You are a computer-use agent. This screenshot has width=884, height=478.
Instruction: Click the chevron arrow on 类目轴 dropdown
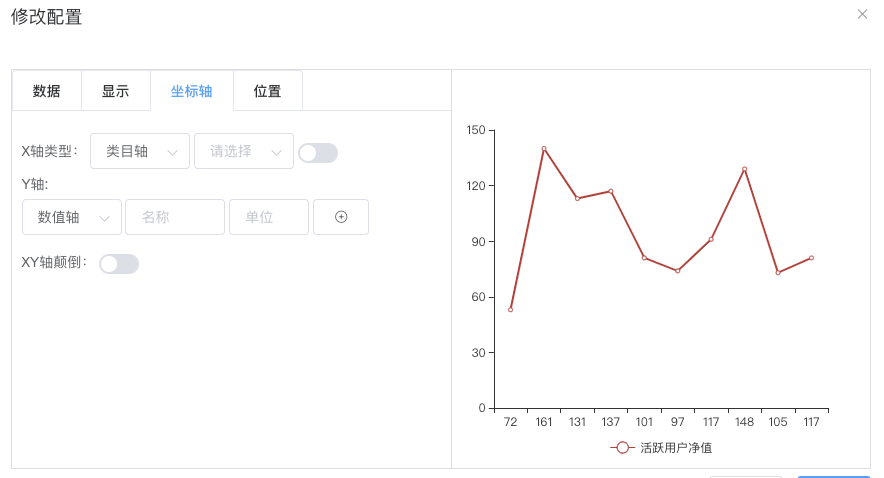pos(173,152)
